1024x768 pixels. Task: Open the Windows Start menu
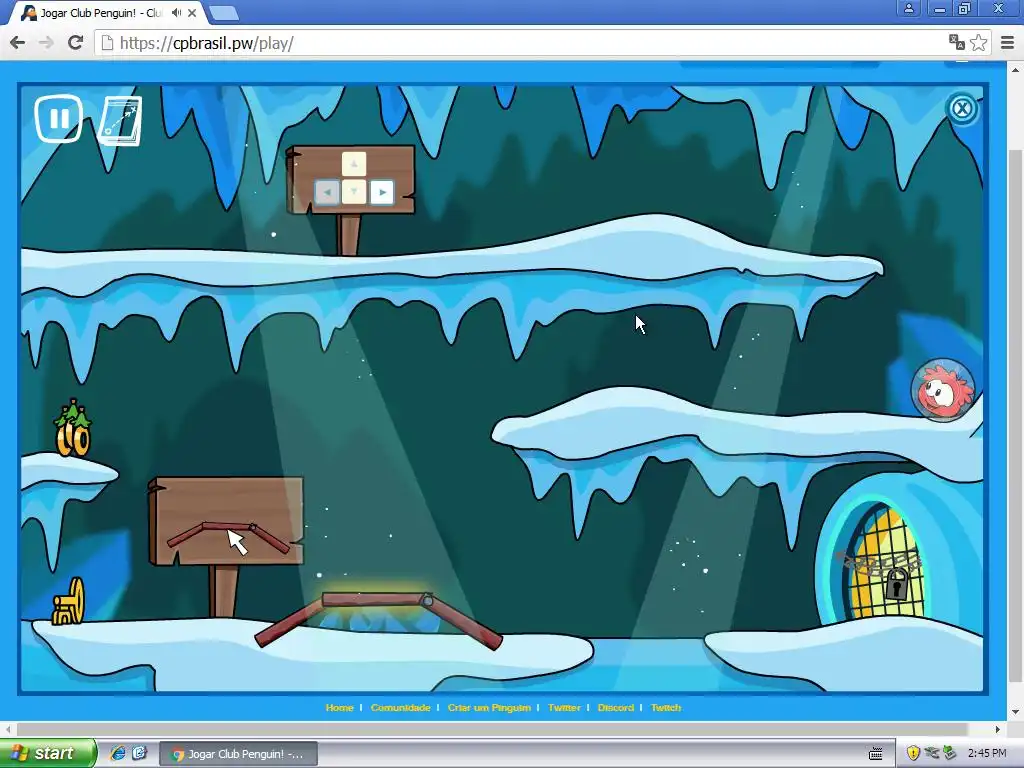[x=47, y=753]
